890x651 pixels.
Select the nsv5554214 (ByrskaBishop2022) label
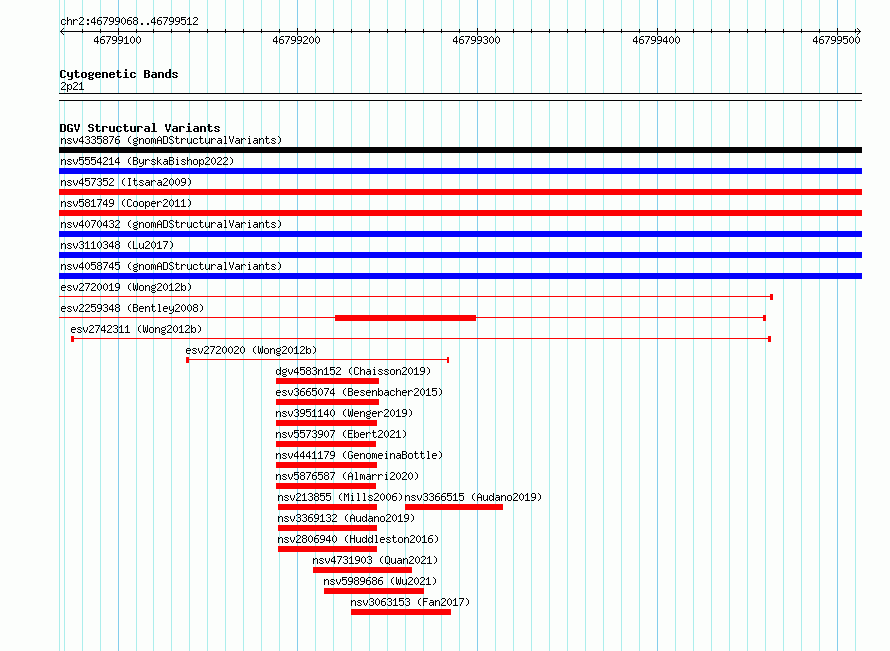click(x=147, y=161)
